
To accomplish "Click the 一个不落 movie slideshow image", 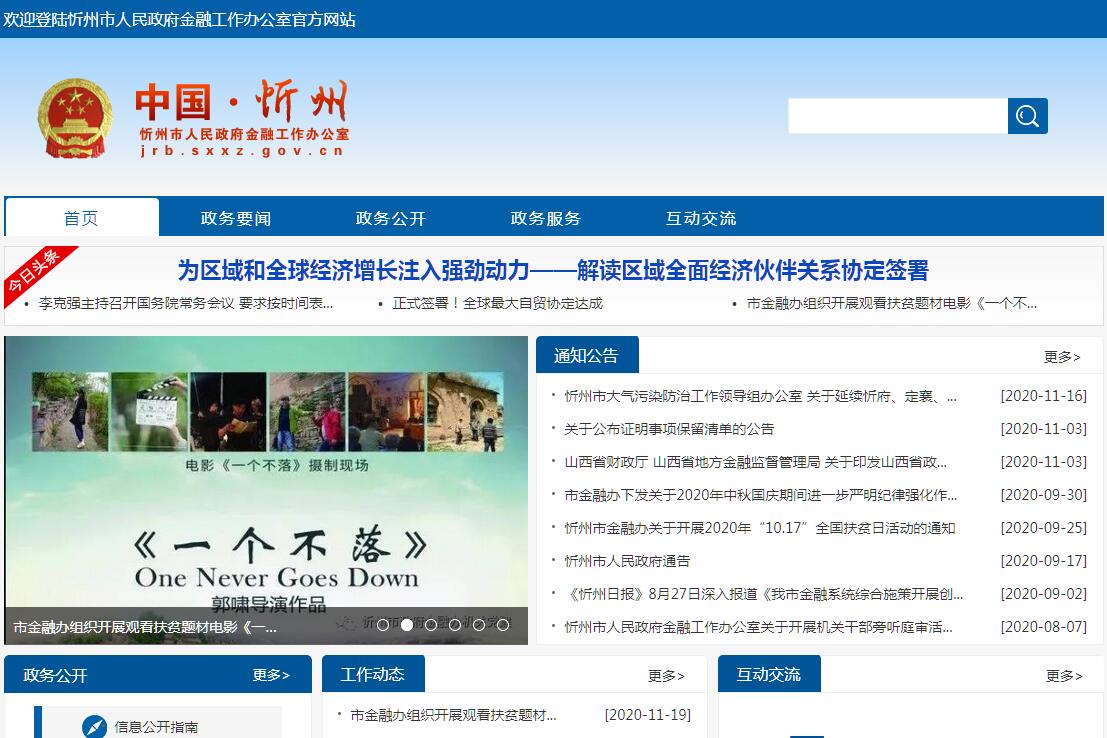I will coord(266,480).
